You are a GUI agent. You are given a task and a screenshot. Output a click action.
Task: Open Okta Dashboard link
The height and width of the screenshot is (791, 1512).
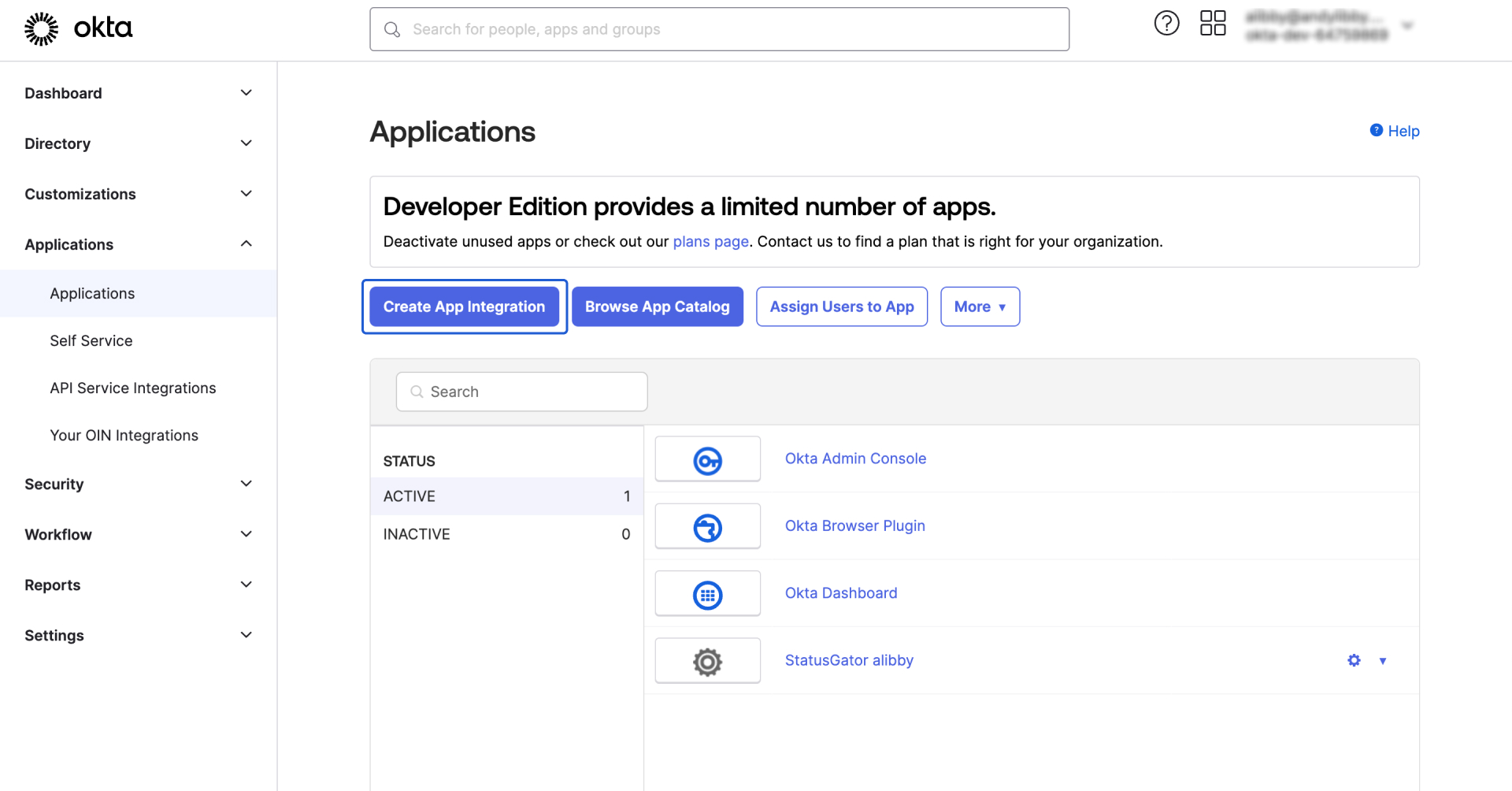click(841, 593)
